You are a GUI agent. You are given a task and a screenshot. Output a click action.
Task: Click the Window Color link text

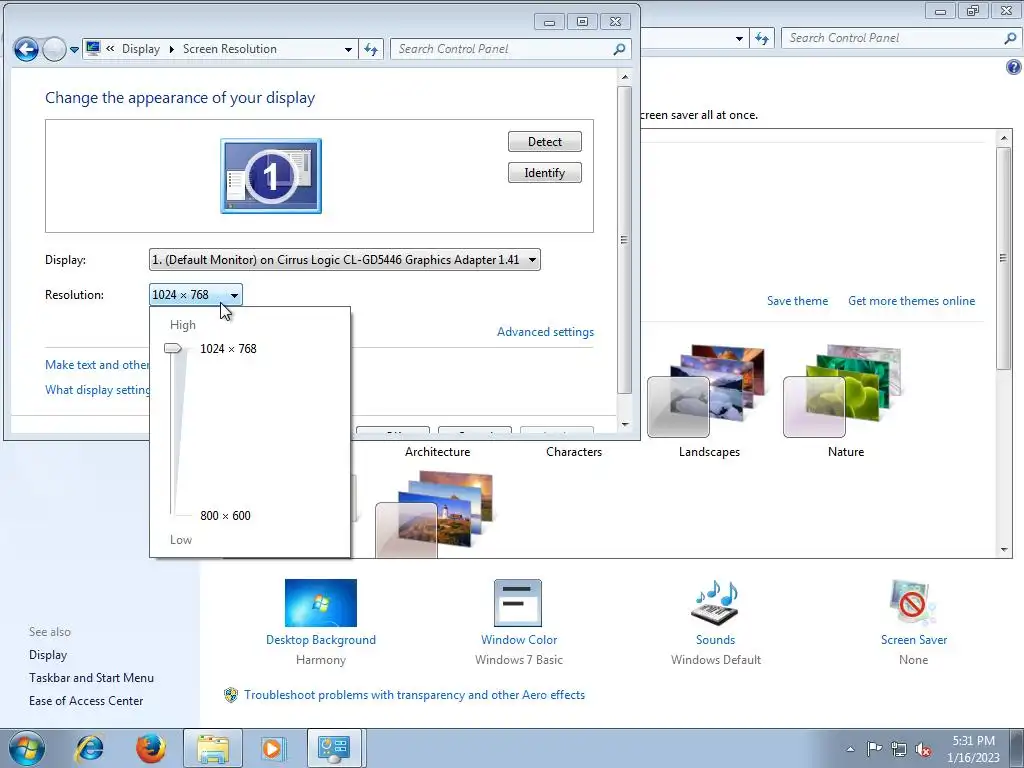(x=519, y=640)
